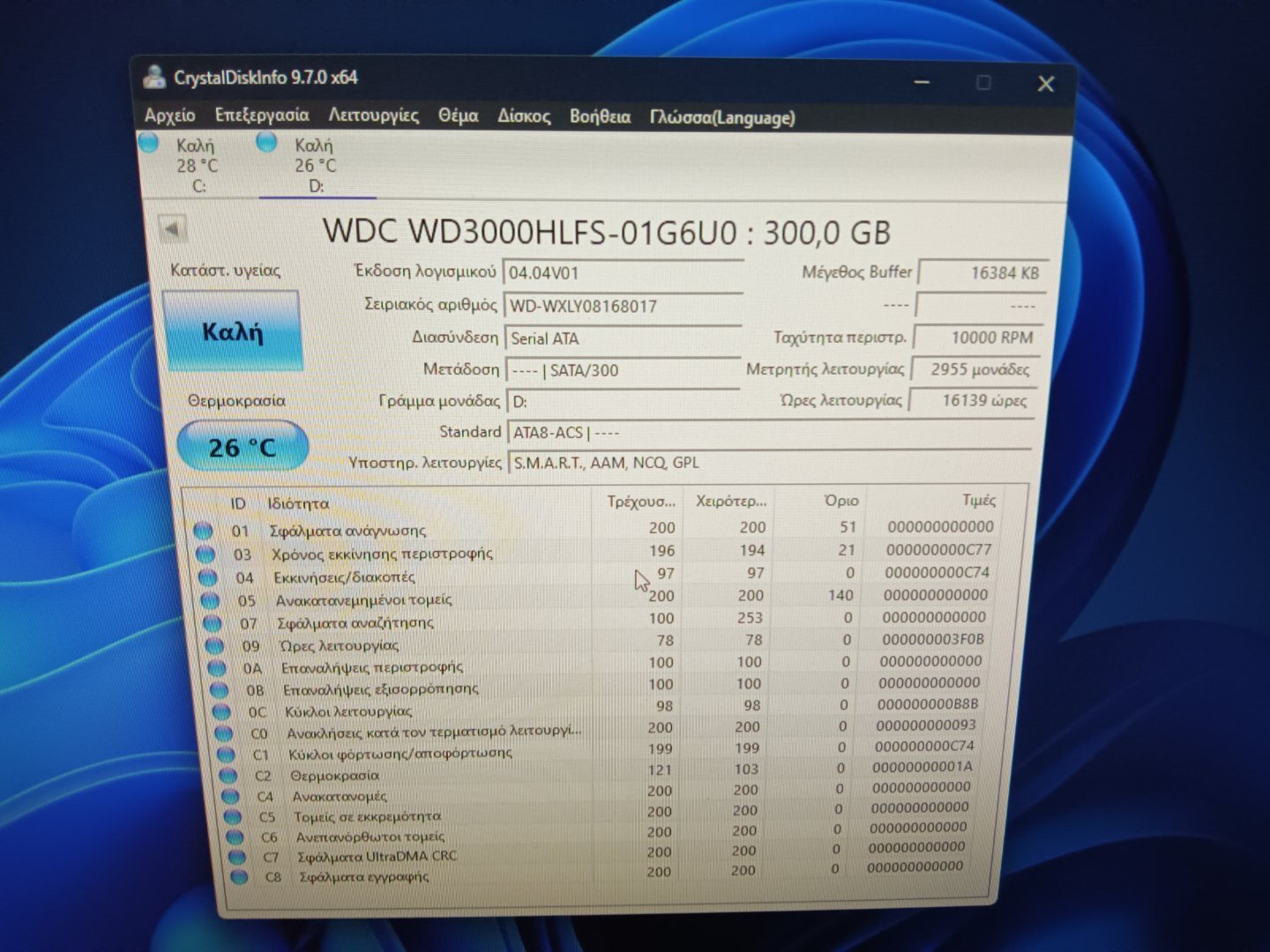
Task: Click status icon for attribute C2 temperature
Action: point(228,776)
